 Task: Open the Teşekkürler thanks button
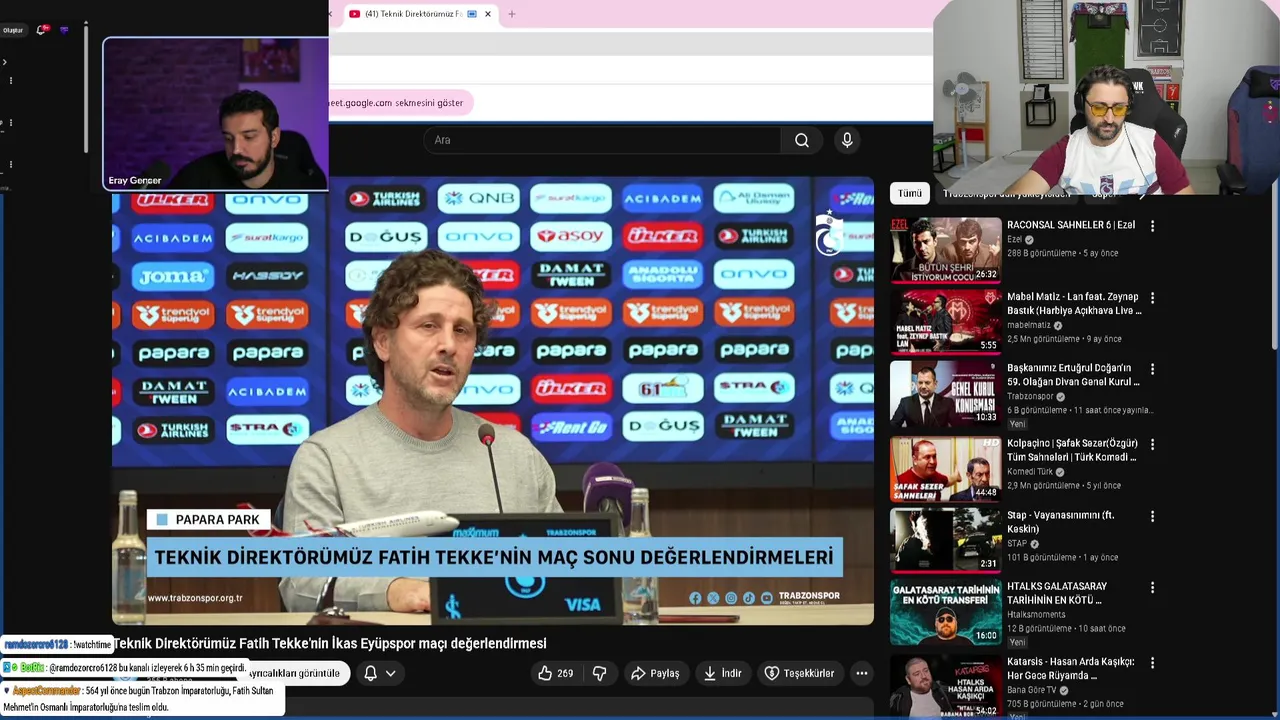pyautogui.click(x=799, y=673)
